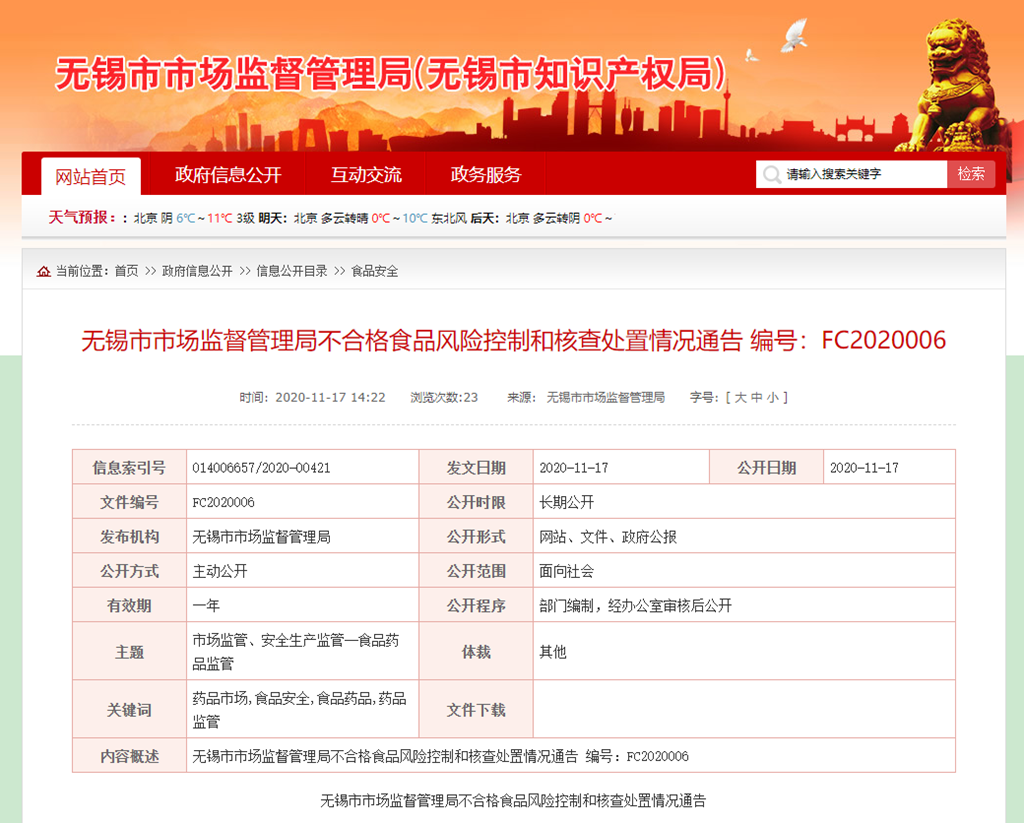Focus the 请输入搜索关键字 search field
Image resolution: width=1024 pixels, height=823 pixels.
(x=860, y=175)
